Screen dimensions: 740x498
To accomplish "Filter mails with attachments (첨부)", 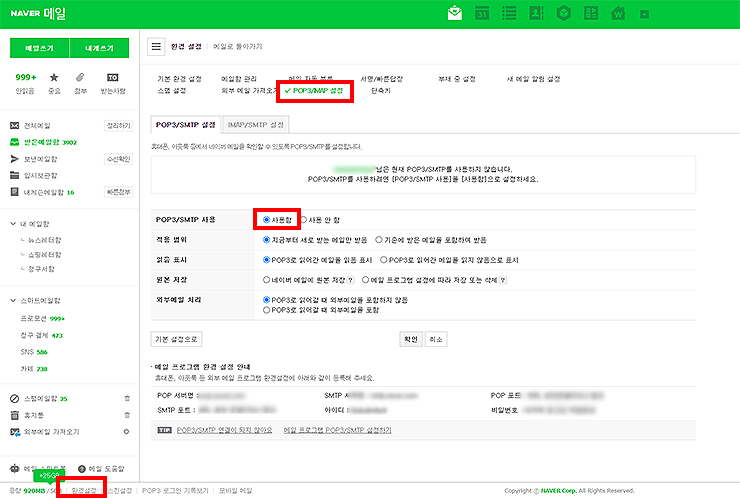I will [x=80, y=83].
